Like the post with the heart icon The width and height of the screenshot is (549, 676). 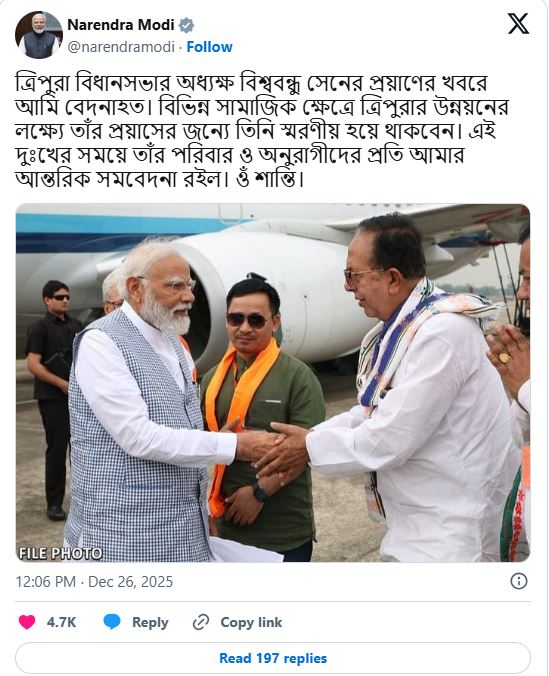tap(27, 622)
